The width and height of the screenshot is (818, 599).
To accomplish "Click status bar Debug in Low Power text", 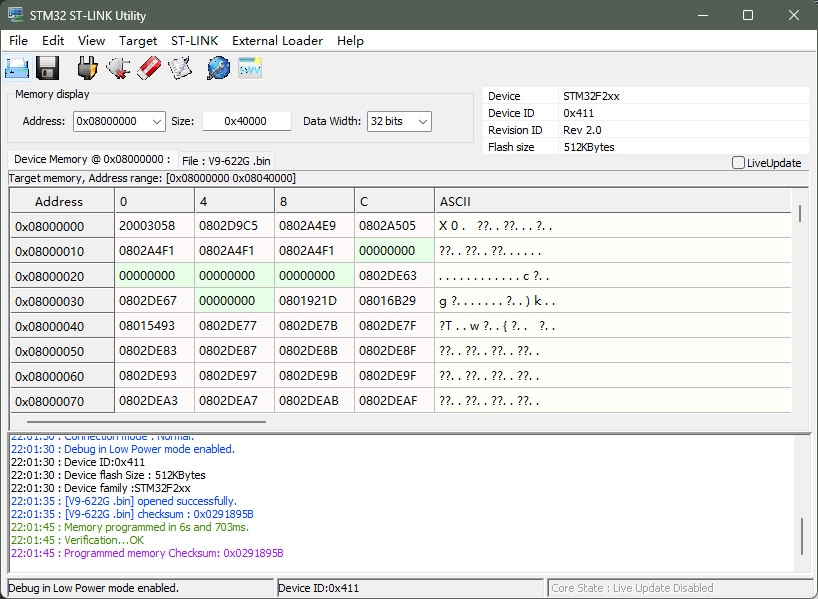I will coord(93,588).
